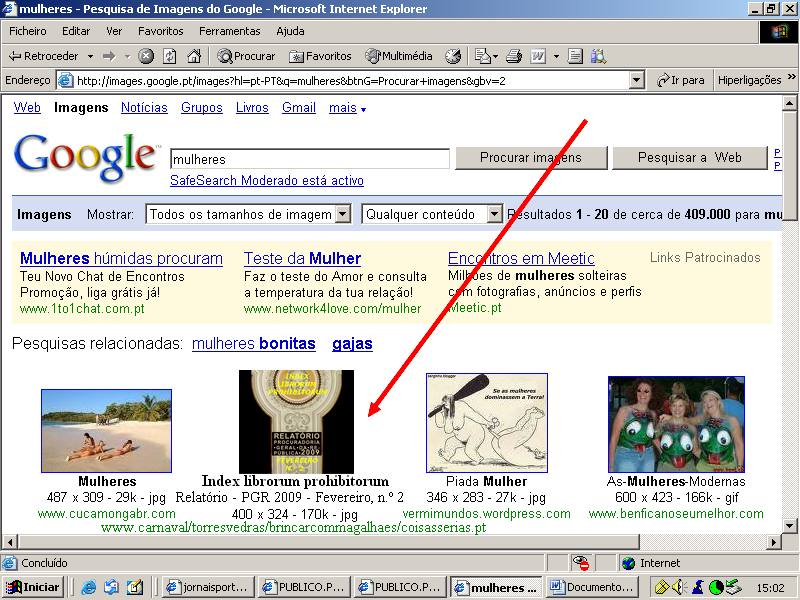Open the Favoritos menu in menu bar
Screen dimensions: 800x600
pyautogui.click(x=160, y=31)
